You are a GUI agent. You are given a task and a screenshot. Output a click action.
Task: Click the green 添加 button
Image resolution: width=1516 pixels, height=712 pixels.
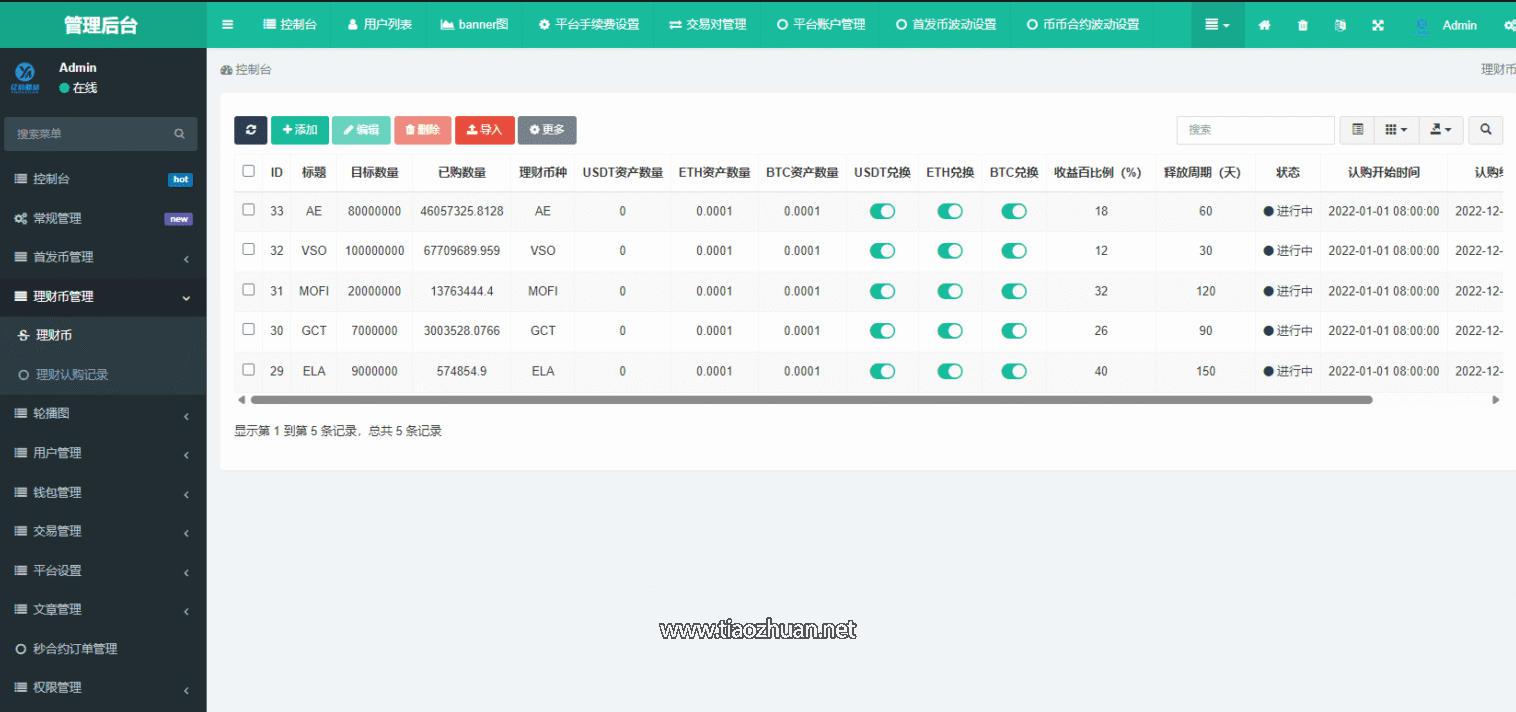[x=299, y=130]
